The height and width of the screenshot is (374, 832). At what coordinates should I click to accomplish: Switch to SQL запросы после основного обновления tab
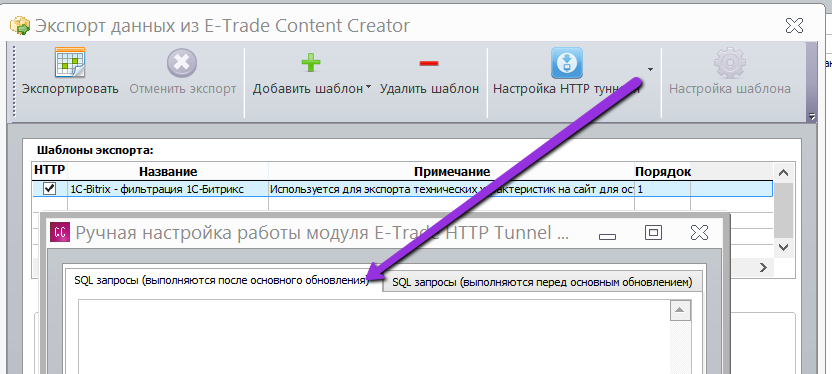pos(222,281)
